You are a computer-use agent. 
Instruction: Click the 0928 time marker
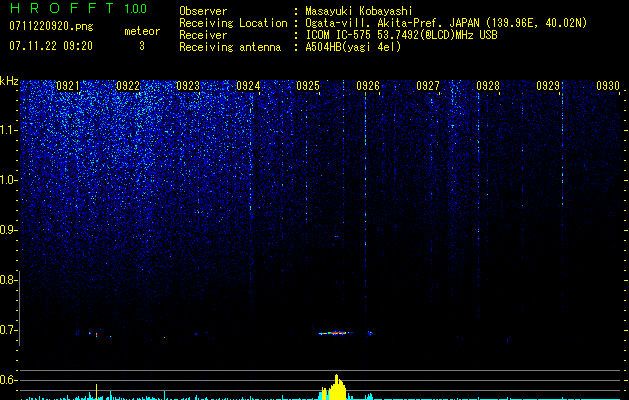click(488, 86)
